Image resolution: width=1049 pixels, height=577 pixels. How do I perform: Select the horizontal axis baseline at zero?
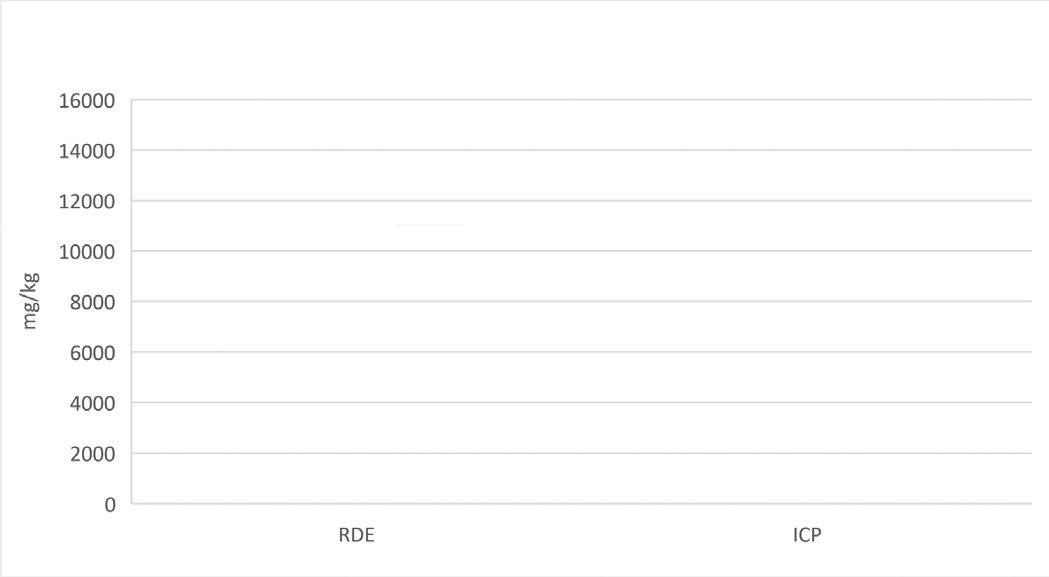point(580,504)
